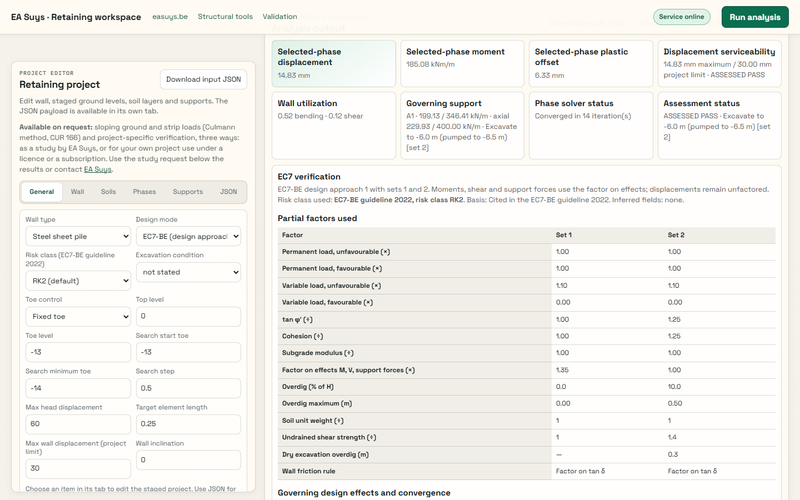Viewport: 800px width, 500px height.
Task: Select the Governing support card
Action: click(x=462, y=126)
